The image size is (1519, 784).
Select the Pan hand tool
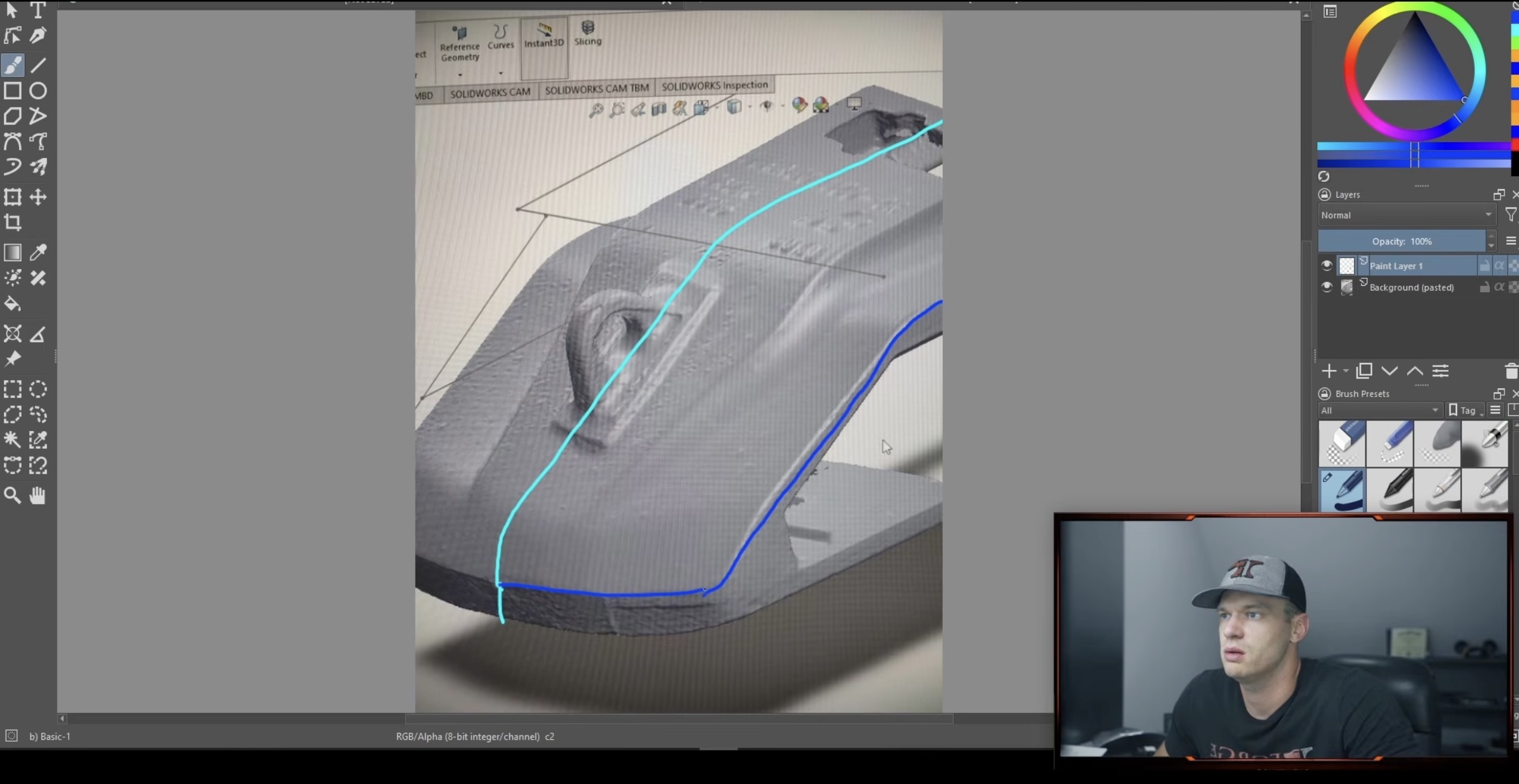(x=38, y=495)
